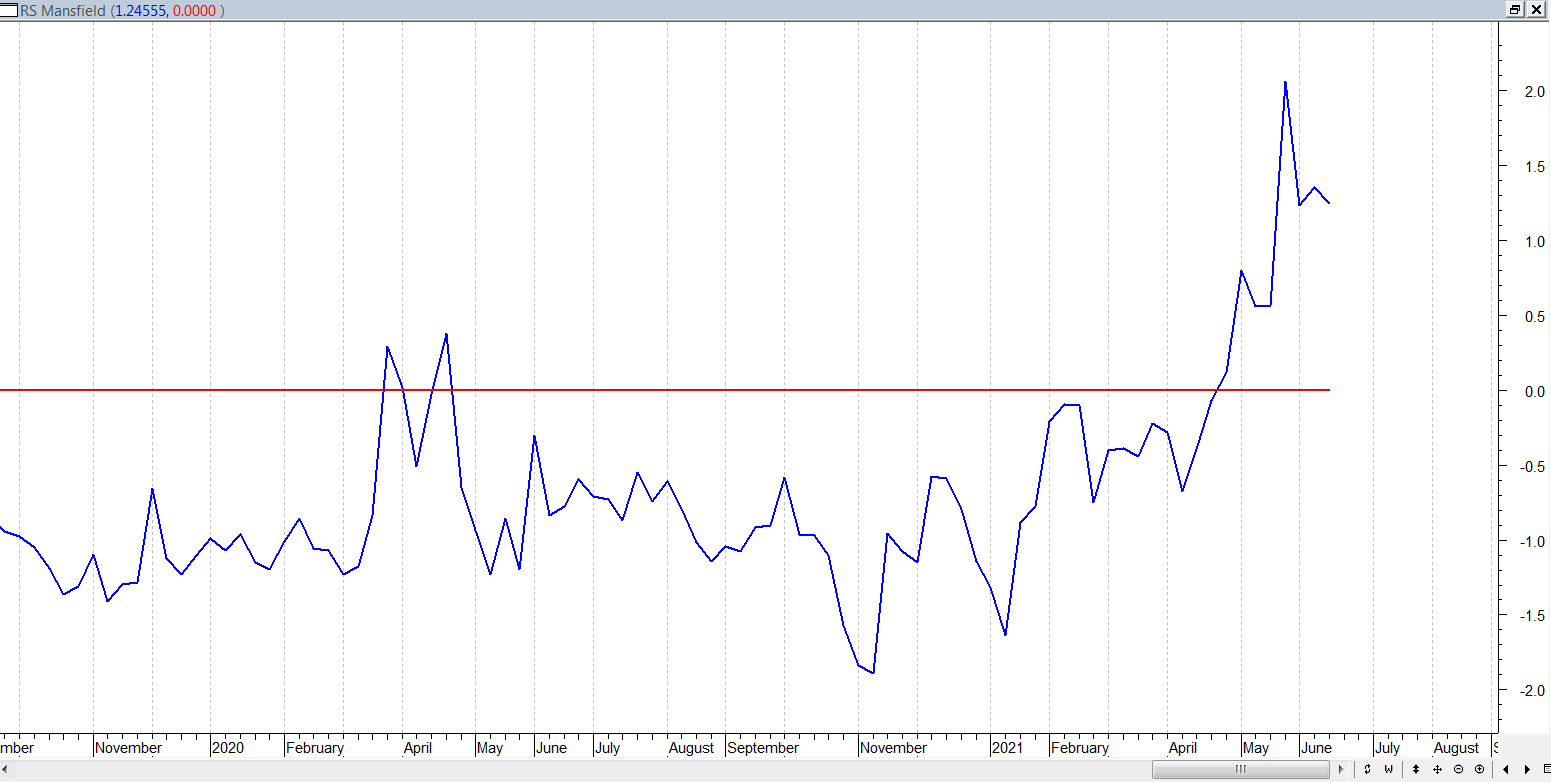Click the highest peak of the blue line
Viewport: 1551px width, 782px height.
click(1285, 82)
